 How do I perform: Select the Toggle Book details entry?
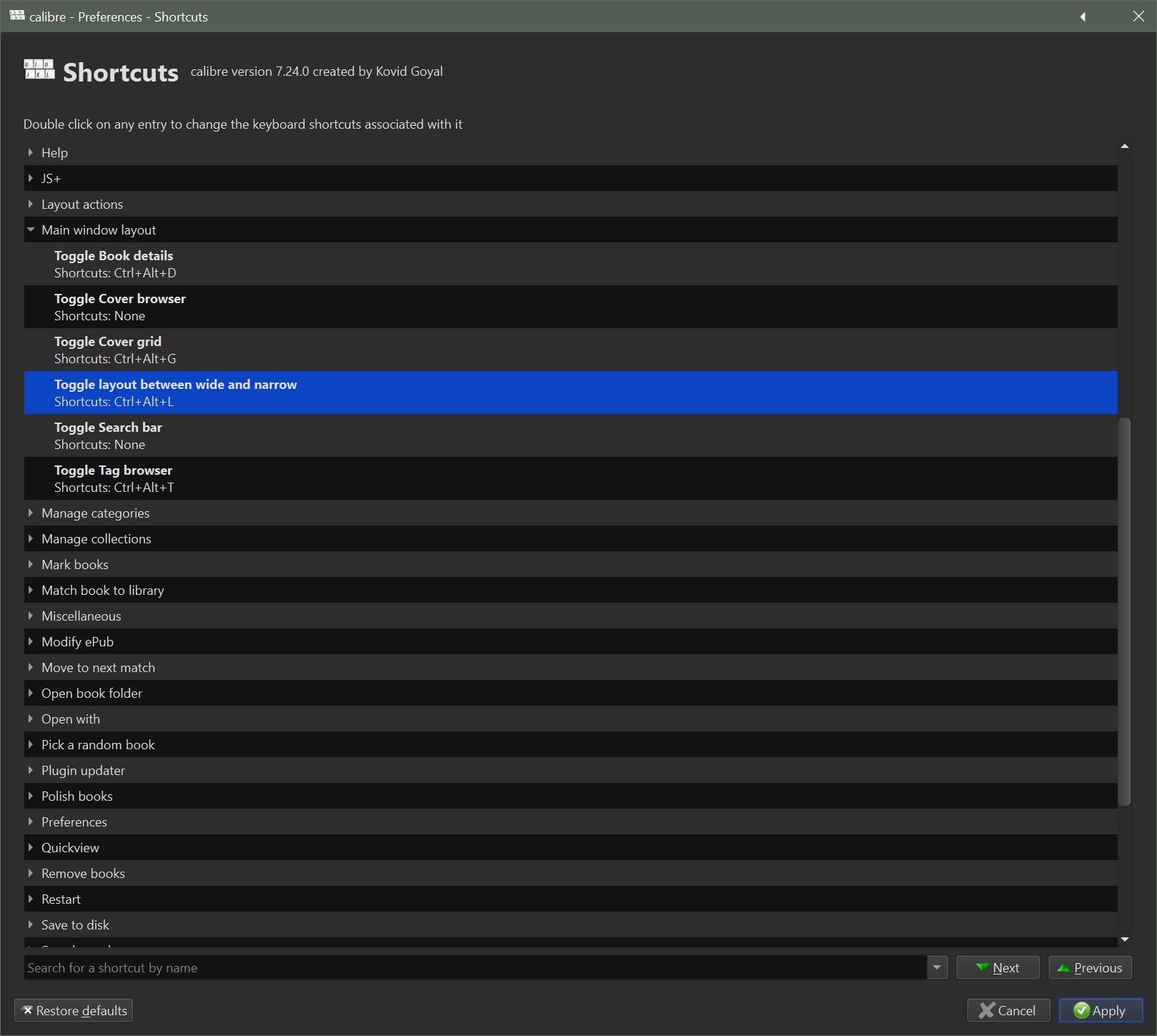pyautogui.click(x=114, y=264)
